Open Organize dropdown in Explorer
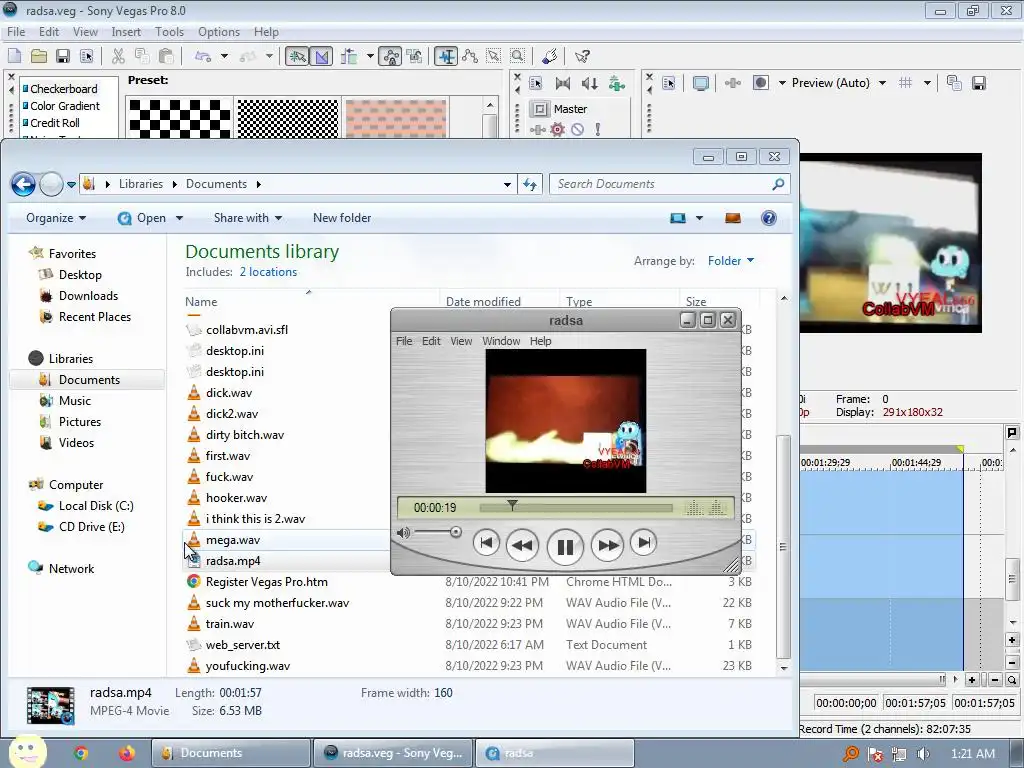Image resolution: width=1024 pixels, height=768 pixels. tap(56, 218)
